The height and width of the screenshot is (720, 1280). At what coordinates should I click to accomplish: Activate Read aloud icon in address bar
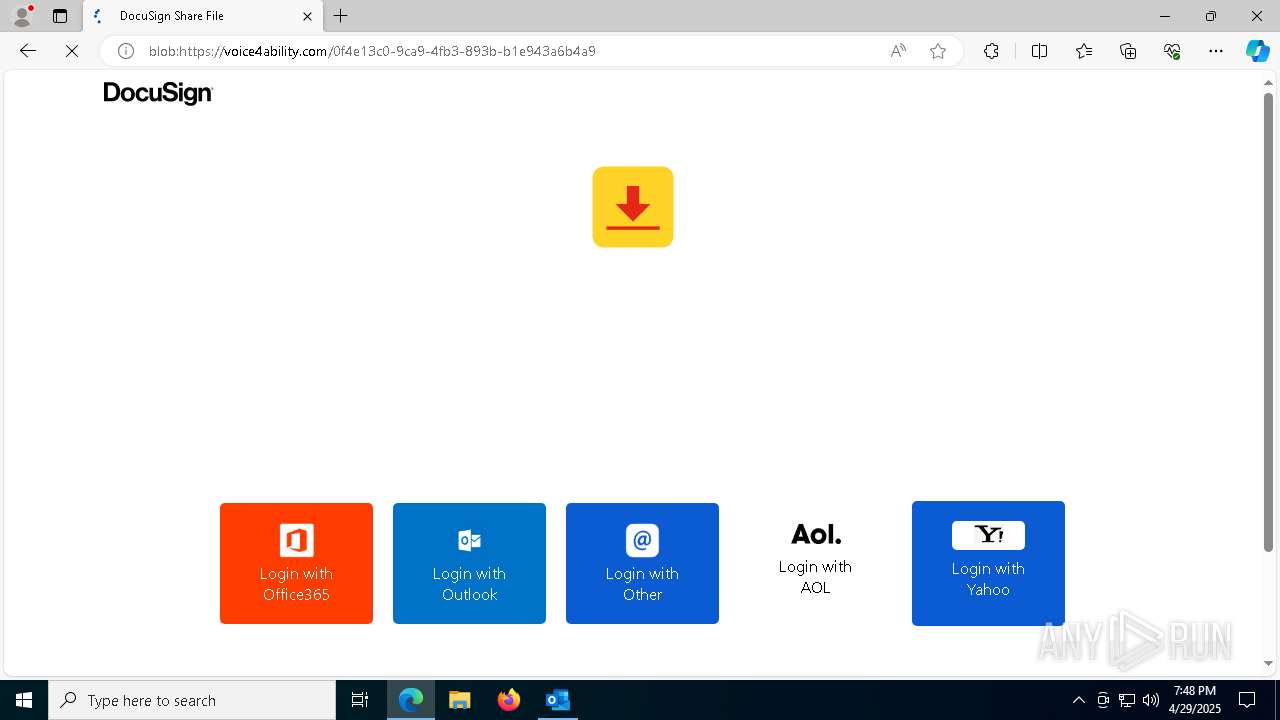pyautogui.click(x=898, y=51)
